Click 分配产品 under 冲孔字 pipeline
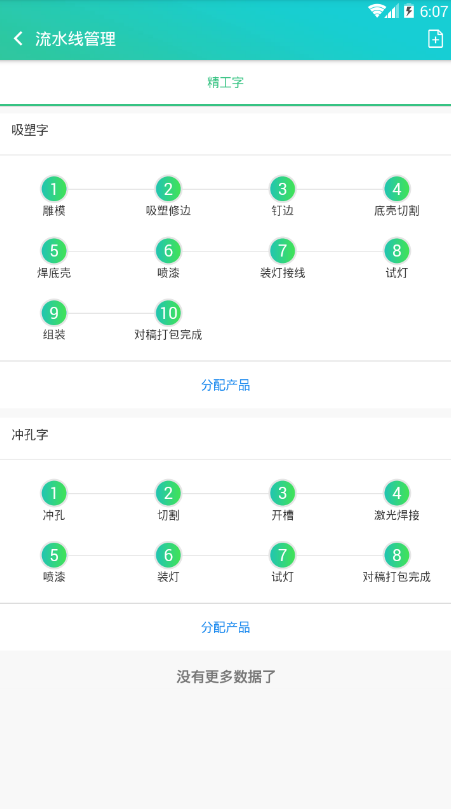This screenshot has width=451, height=809. [226, 627]
